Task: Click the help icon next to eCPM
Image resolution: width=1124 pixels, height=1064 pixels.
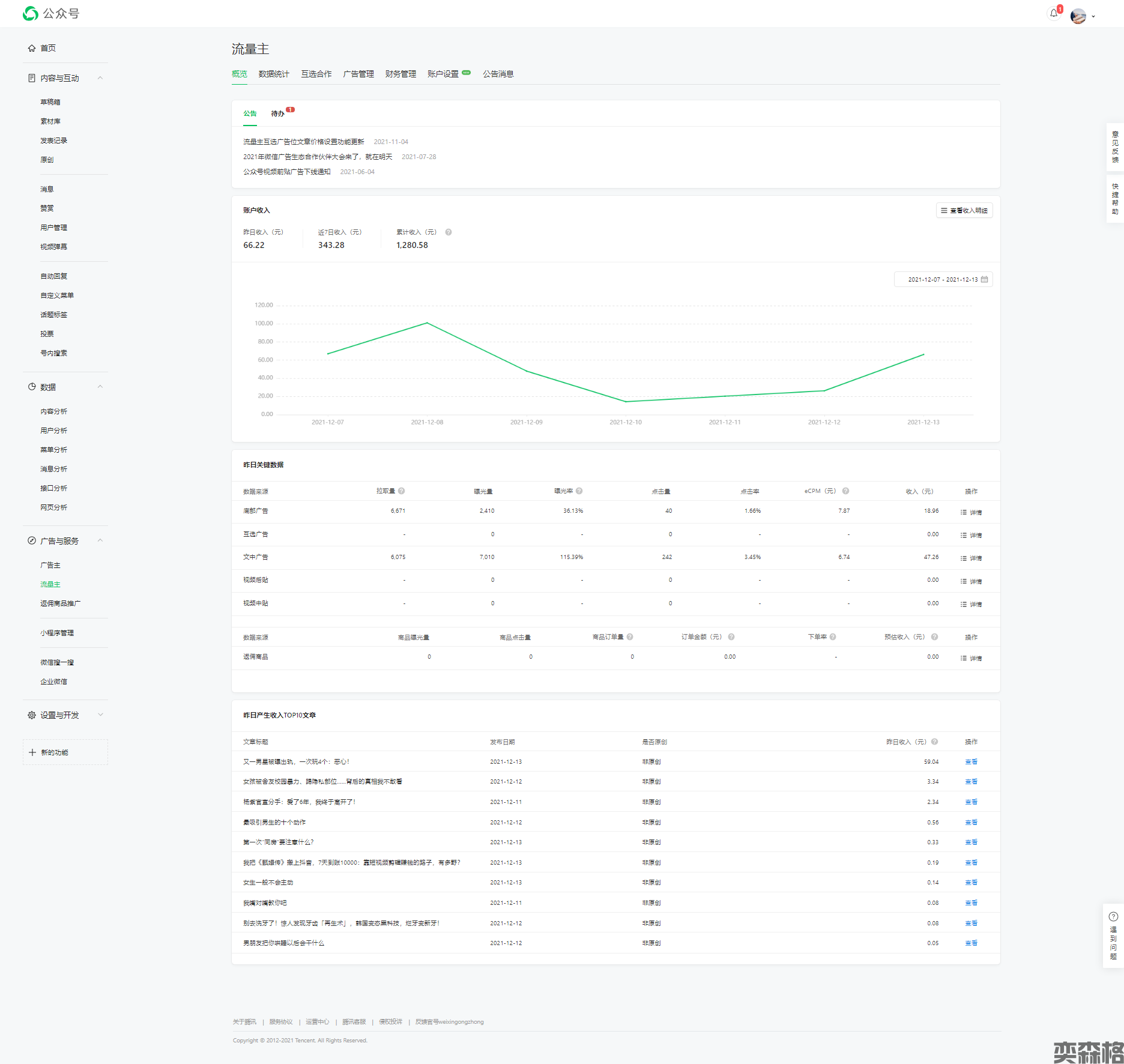Action: (x=845, y=491)
